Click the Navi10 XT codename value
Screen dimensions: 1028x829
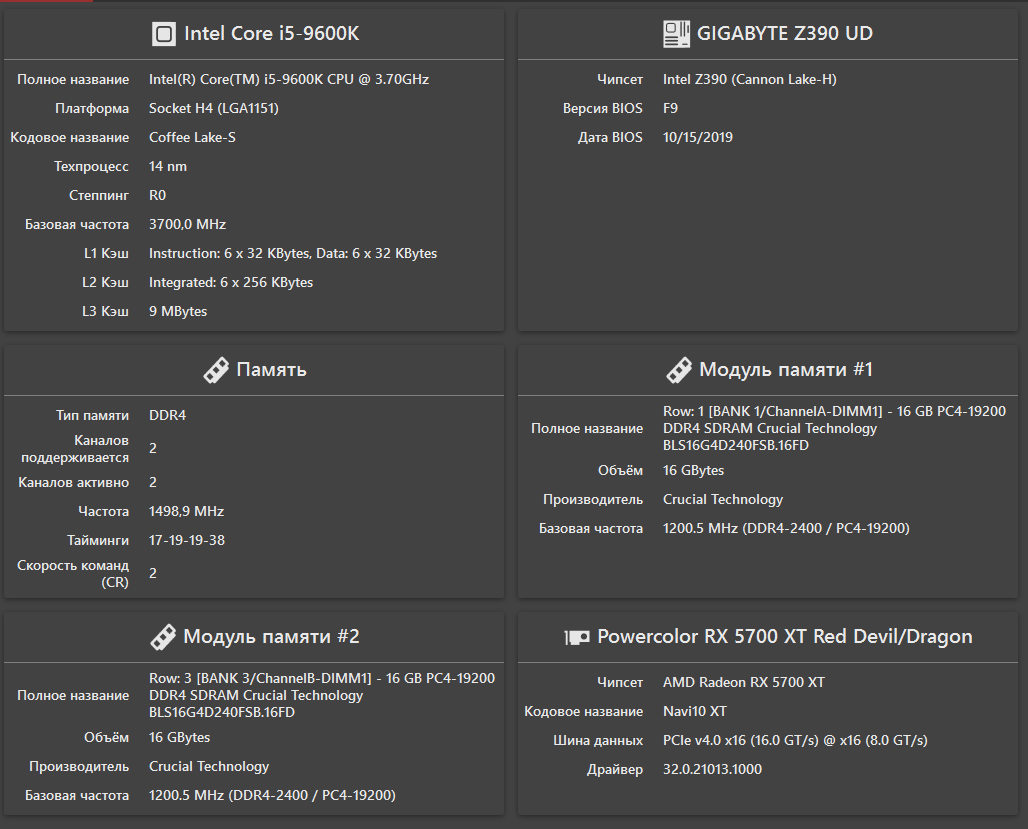(694, 711)
